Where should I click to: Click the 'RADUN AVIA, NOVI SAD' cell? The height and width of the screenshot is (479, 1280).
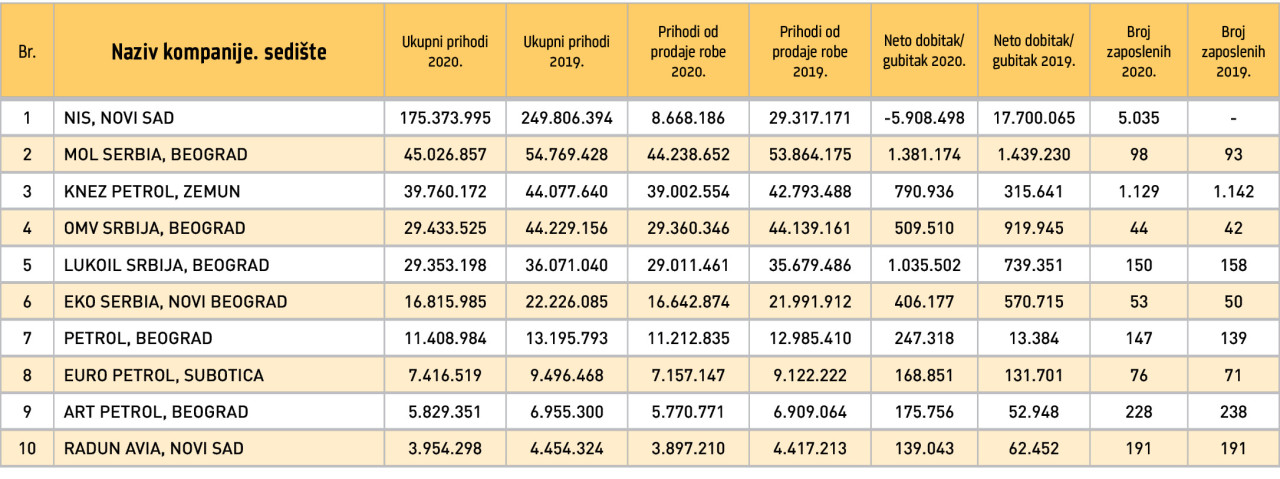point(219,449)
